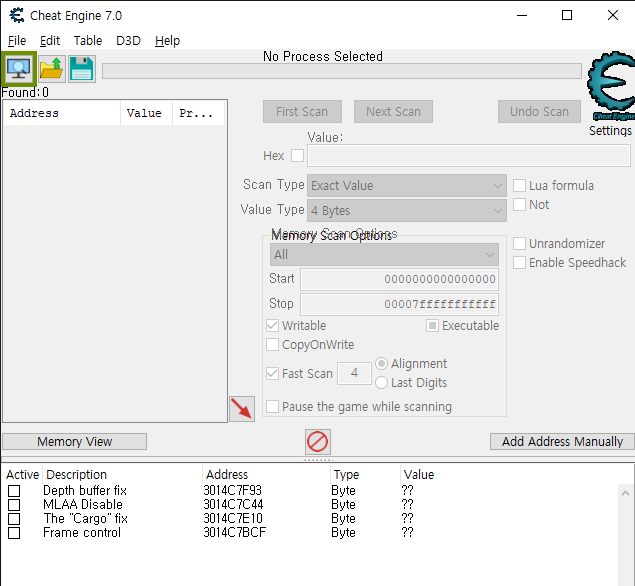Maximize the Cheat Engine window
Image resolution: width=635 pixels, height=586 pixels.
pos(567,15)
